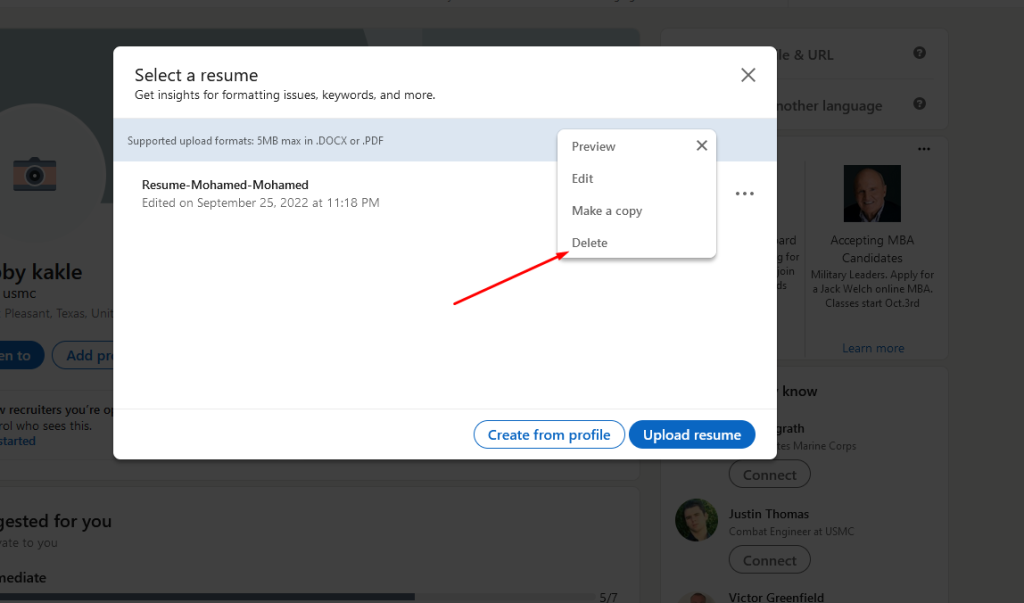Pick Make a copy from the menu
The width and height of the screenshot is (1024, 603).
606,211
